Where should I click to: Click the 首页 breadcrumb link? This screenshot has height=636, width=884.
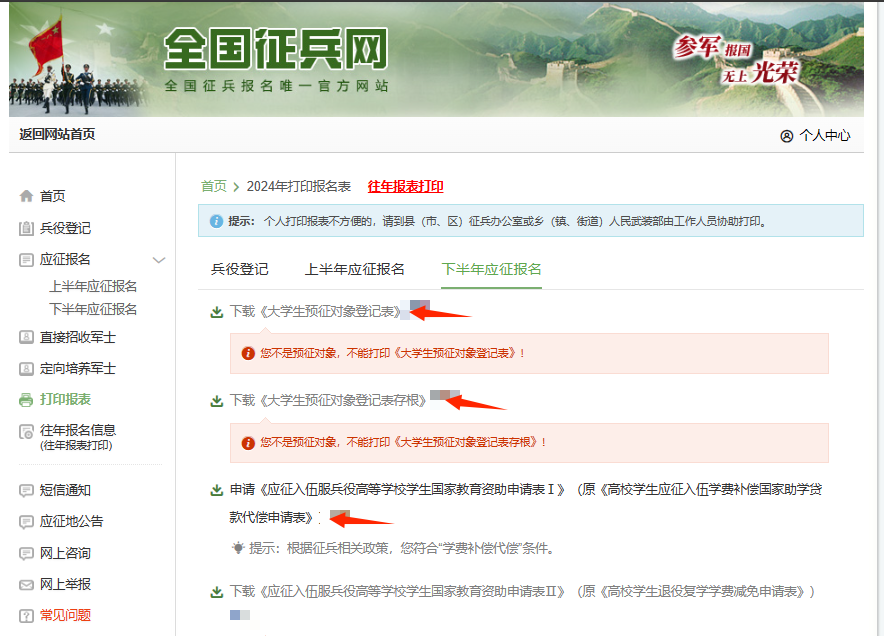tap(213, 187)
